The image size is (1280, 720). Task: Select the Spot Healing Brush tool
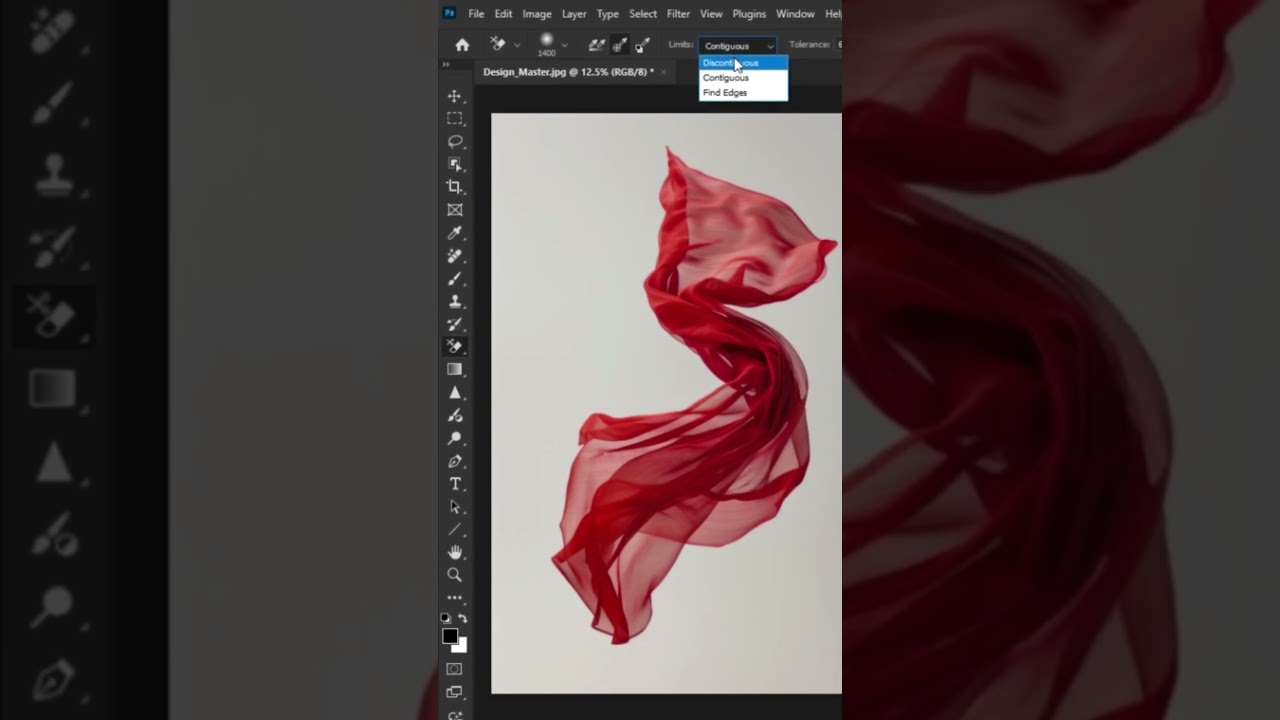pos(455,256)
